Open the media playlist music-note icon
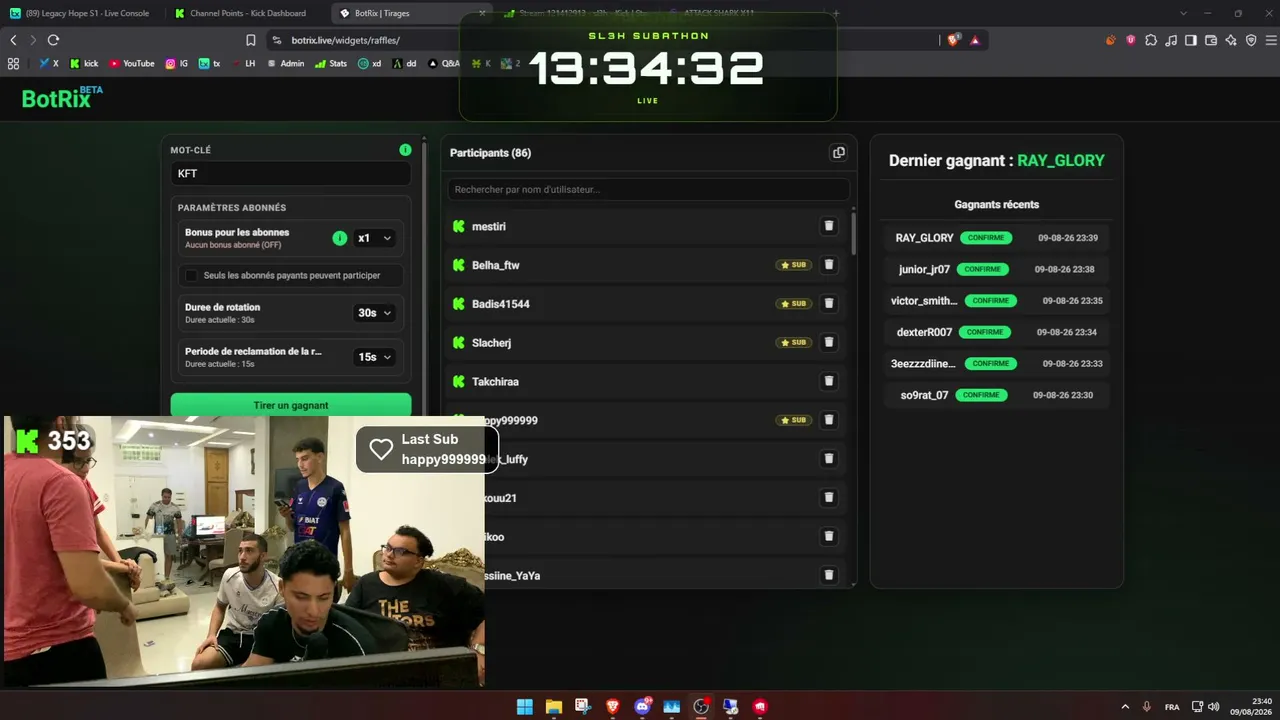The image size is (1280, 720). tap(1171, 40)
